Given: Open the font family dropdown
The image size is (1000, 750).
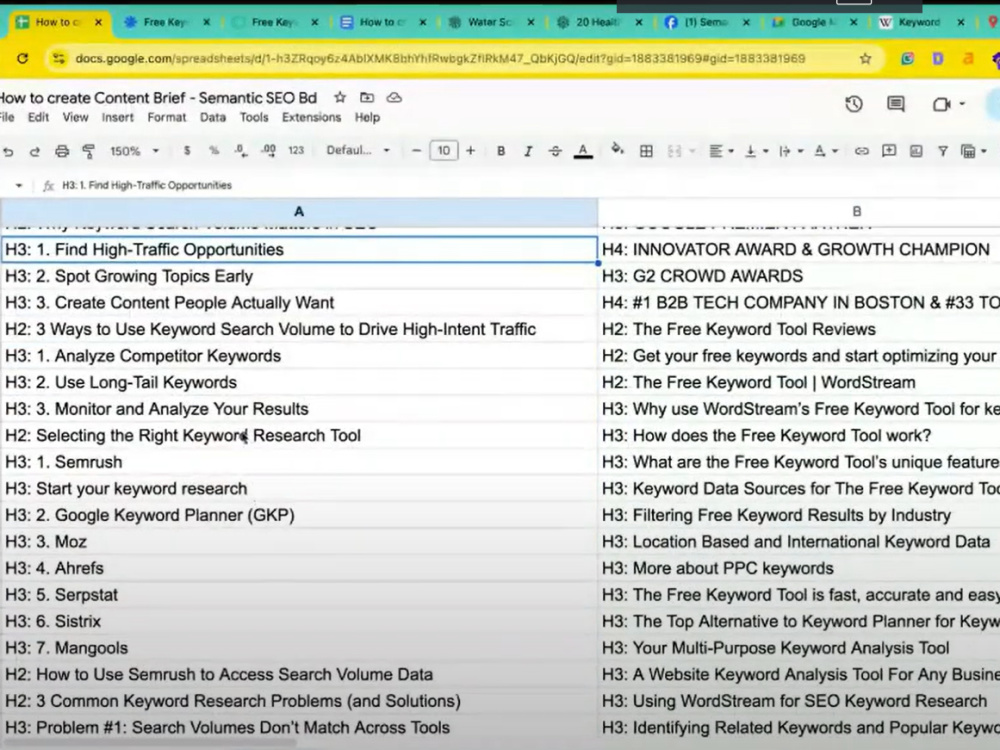Looking at the screenshot, I should pos(358,151).
